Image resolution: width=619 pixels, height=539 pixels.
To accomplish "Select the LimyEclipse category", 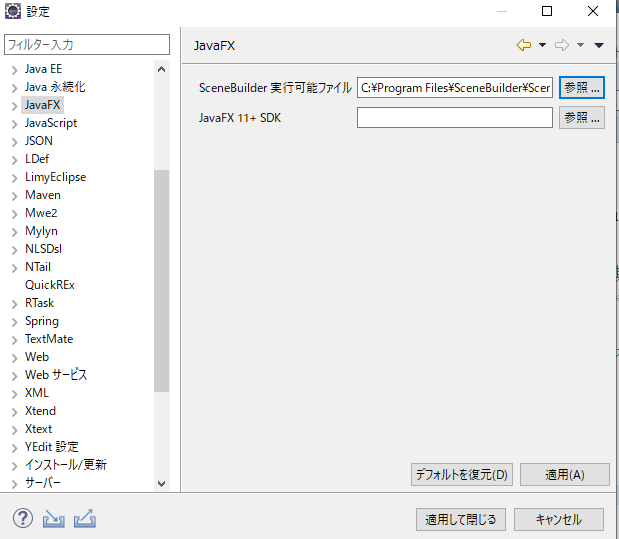I will pyautogui.click(x=55, y=177).
